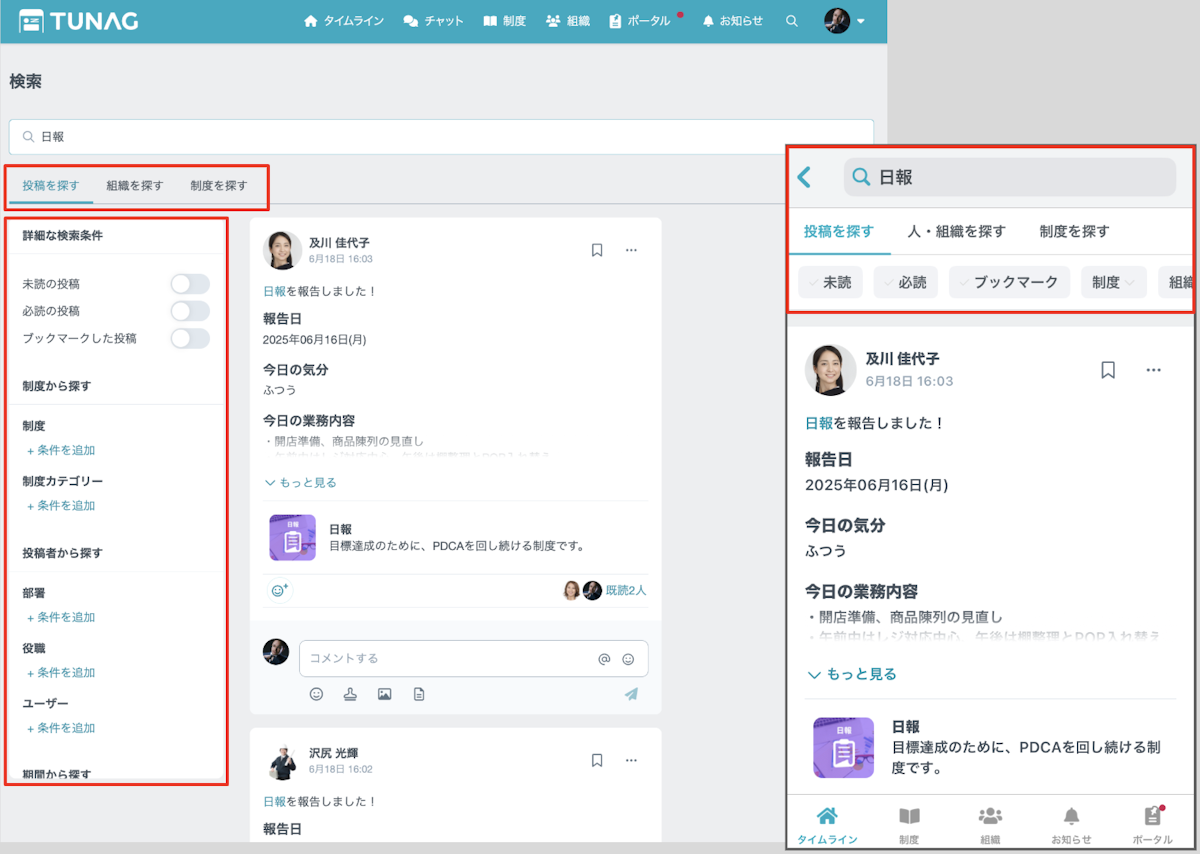Open the 制度 filter chip dropdown in mobile
Image resolution: width=1200 pixels, height=854 pixels.
[x=1112, y=283]
